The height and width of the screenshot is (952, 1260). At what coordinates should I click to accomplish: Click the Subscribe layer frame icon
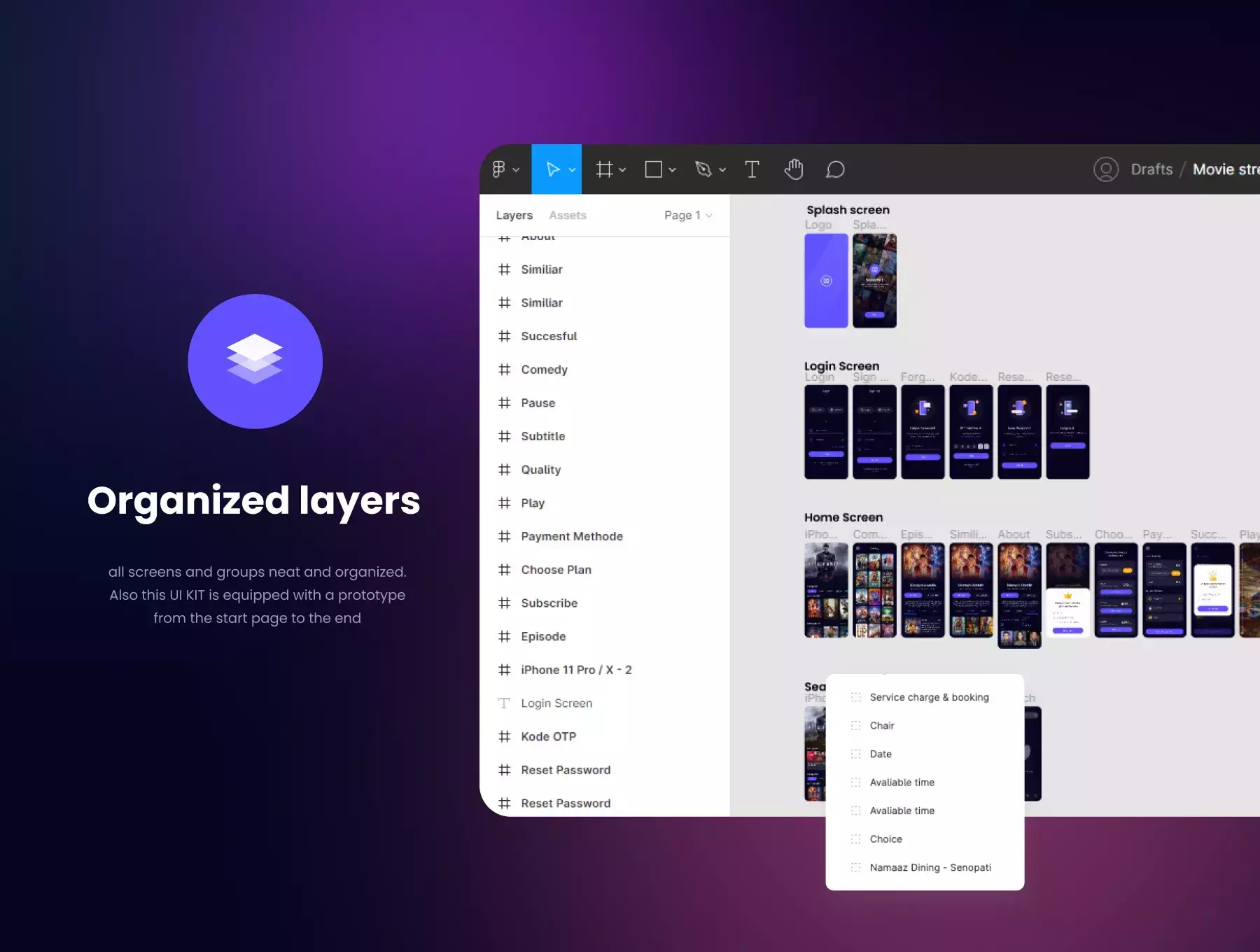click(504, 603)
